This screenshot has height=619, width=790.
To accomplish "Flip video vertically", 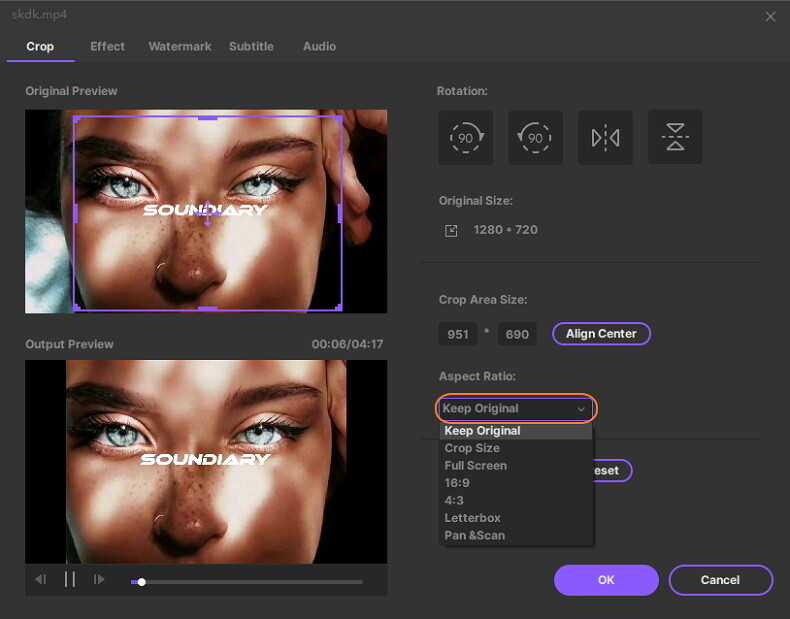I will click(675, 137).
